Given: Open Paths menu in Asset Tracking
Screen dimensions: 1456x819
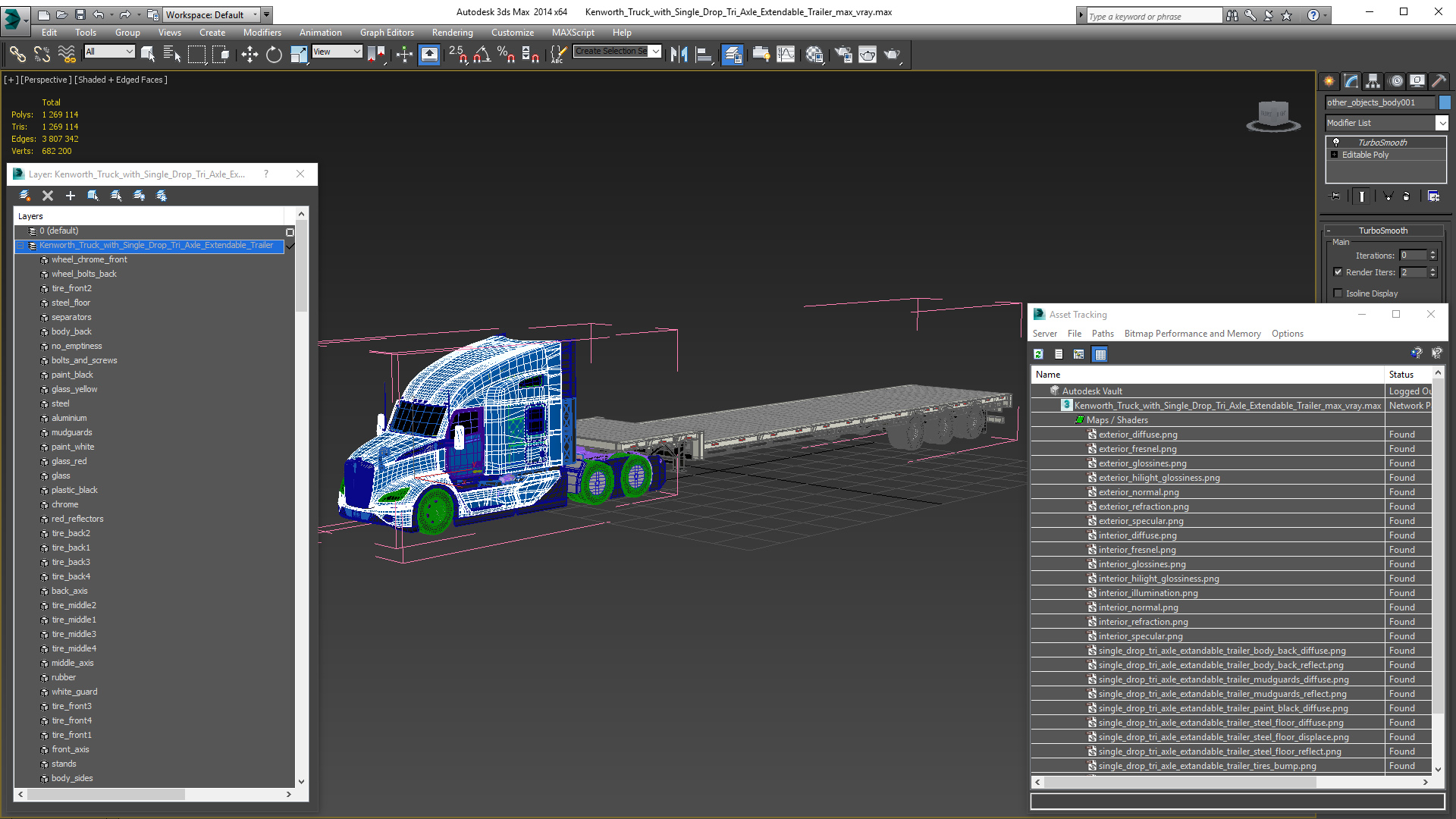Looking at the screenshot, I should 1103,334.
